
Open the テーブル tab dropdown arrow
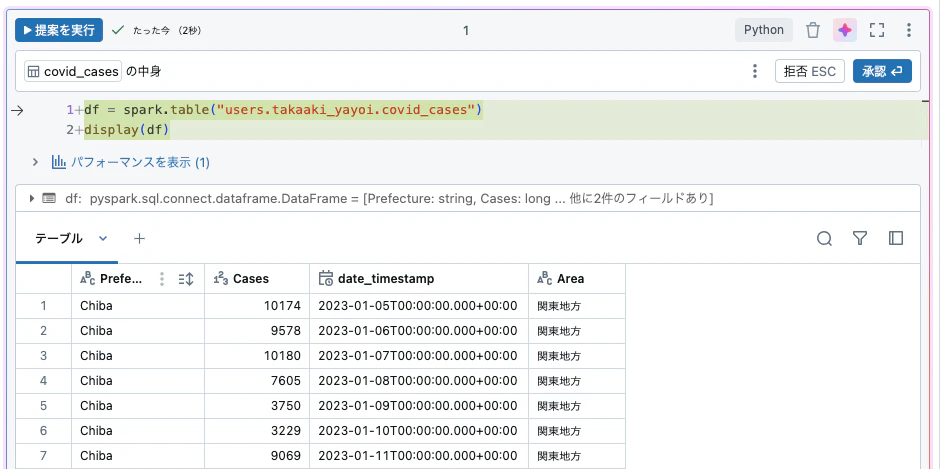coord(103,238)
